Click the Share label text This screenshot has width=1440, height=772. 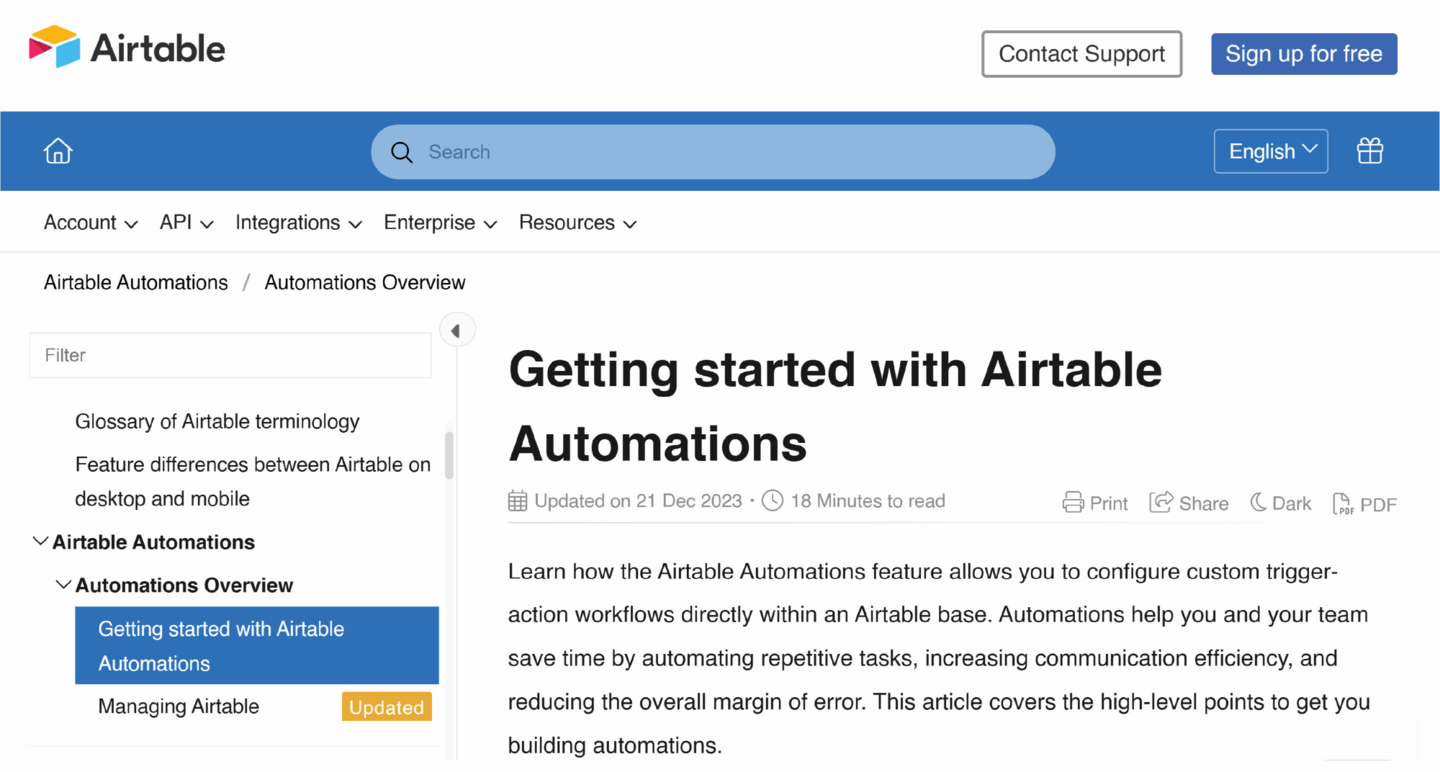pos(1204,504)
